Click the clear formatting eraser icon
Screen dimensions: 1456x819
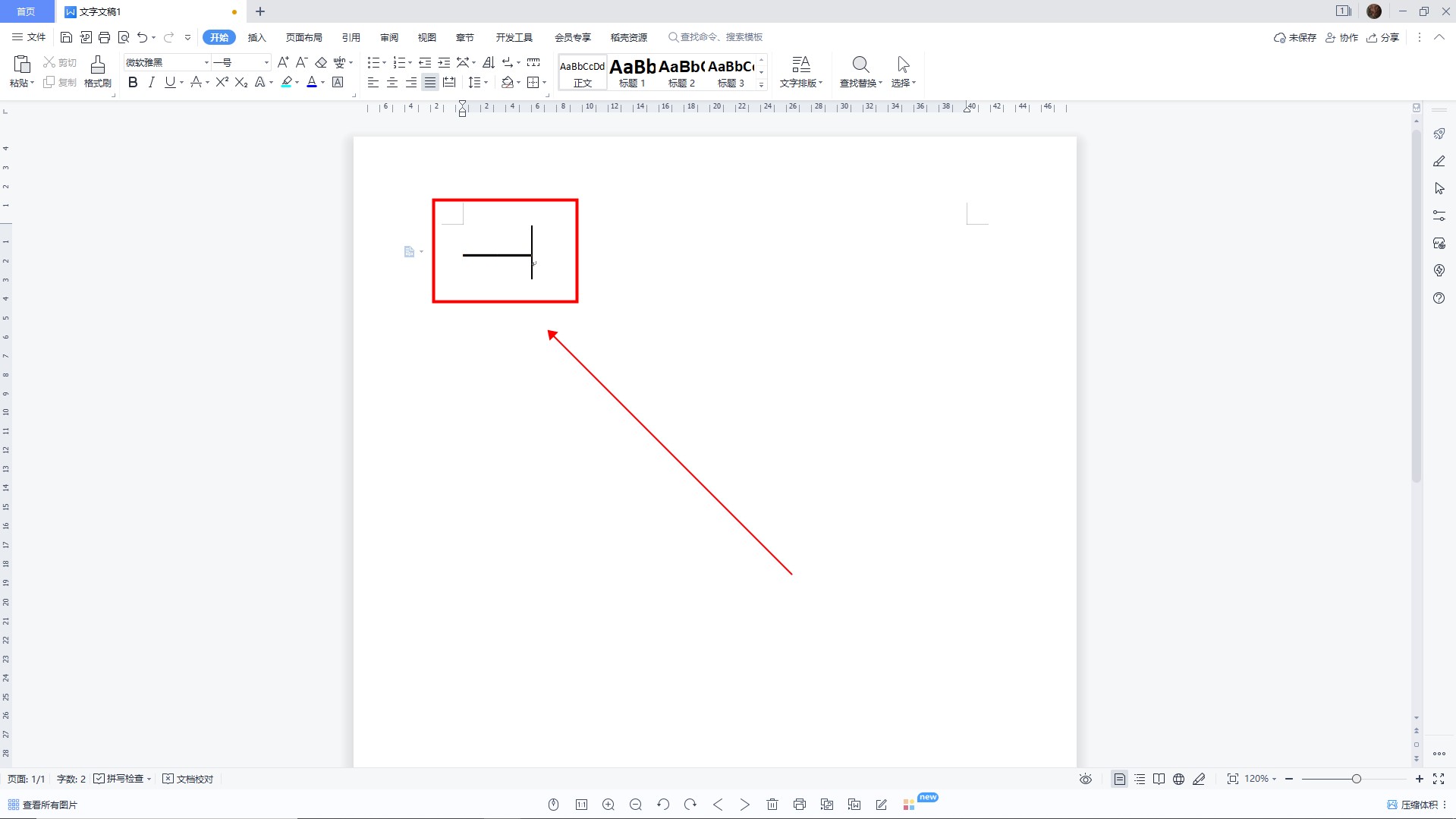(321, 62)
